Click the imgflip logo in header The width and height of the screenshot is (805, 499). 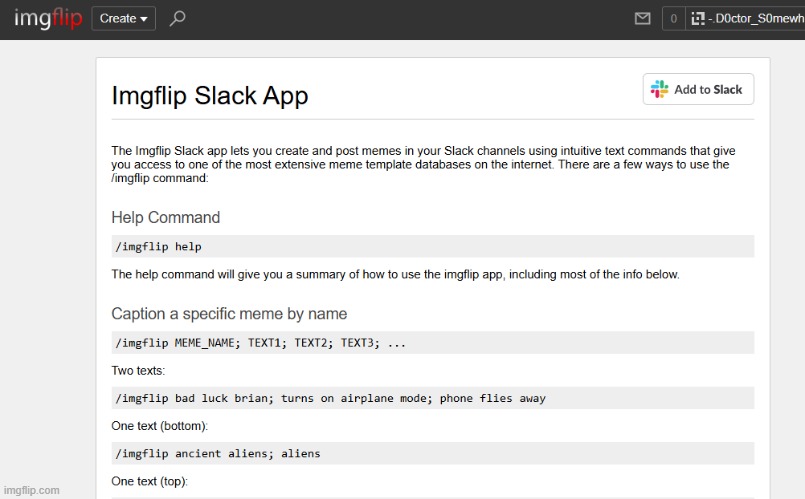tap(47, 19)
